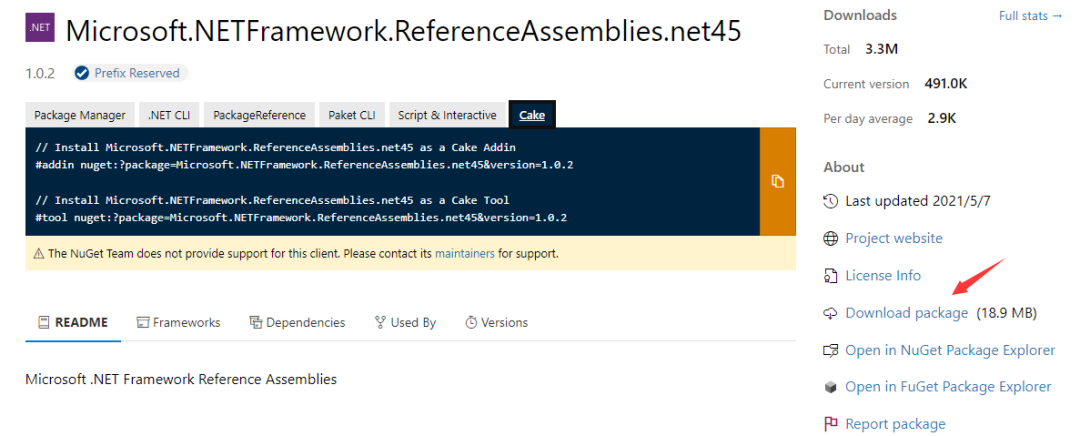Select the Cake tab
This screenshot has height=436, width=1080.
pyautogui.click(x=532, y=115)
